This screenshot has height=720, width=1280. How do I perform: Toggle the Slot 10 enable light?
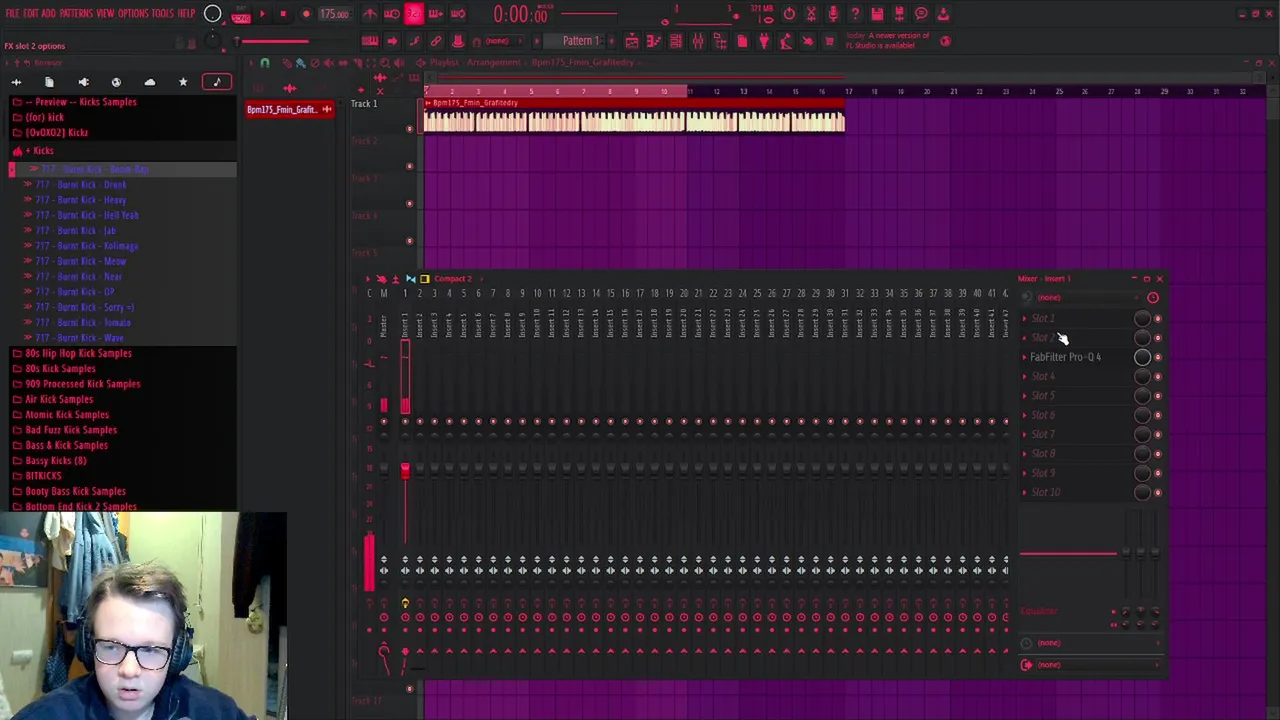click(1158, 492)
